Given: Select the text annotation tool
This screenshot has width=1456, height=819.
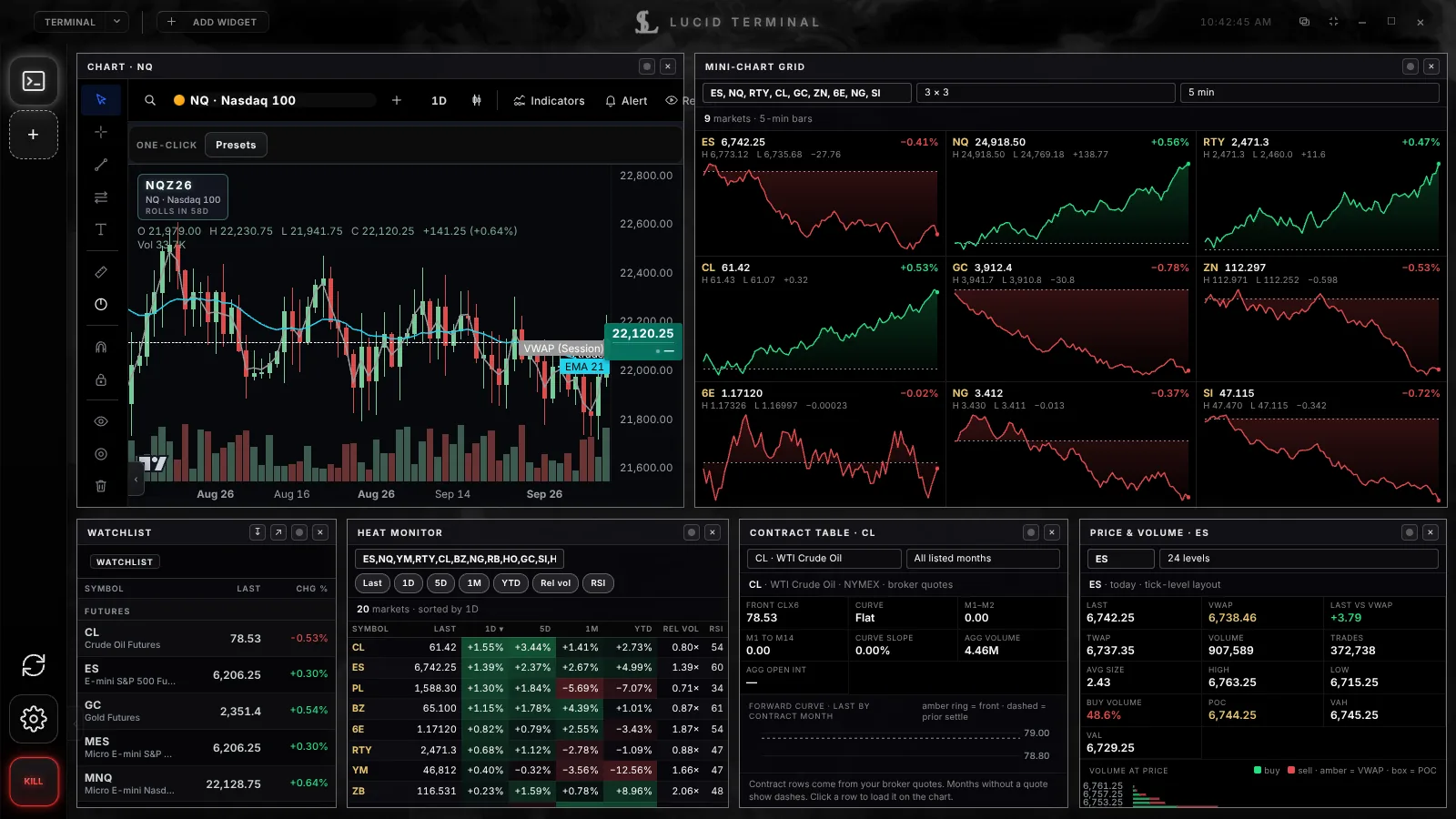Looking at the screenshot, I should pyautogui.click(x=101, y=229).
